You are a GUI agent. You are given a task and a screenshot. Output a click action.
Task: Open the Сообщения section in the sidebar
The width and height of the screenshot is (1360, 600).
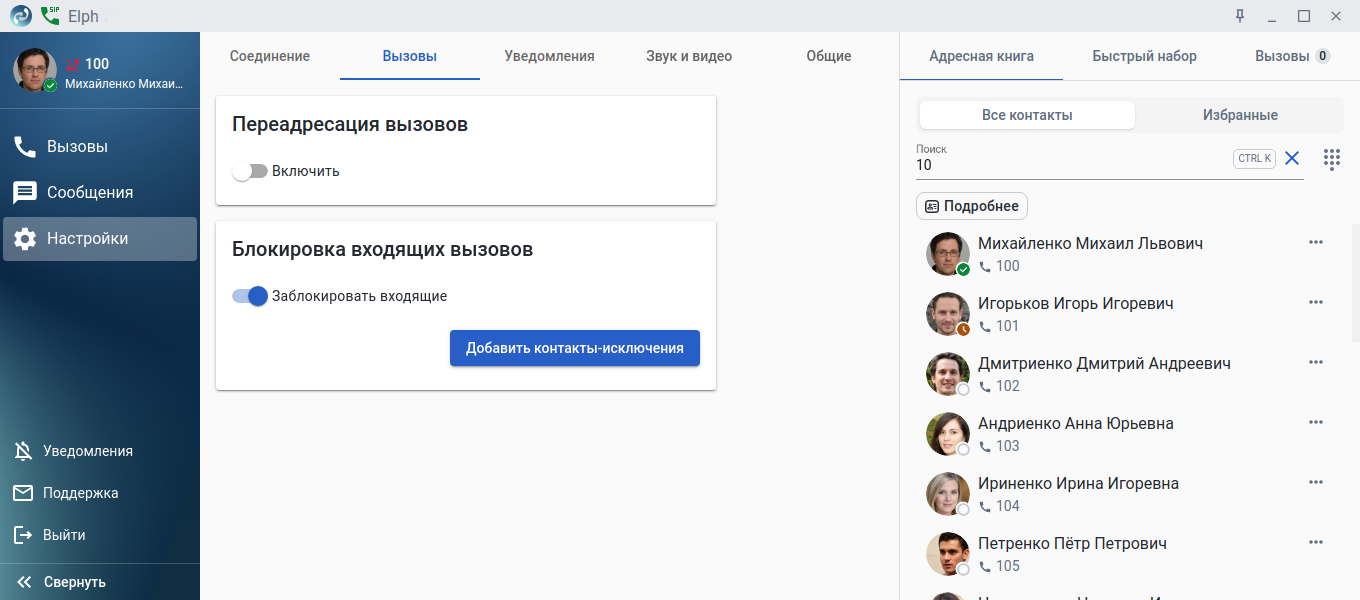(100, 193)
